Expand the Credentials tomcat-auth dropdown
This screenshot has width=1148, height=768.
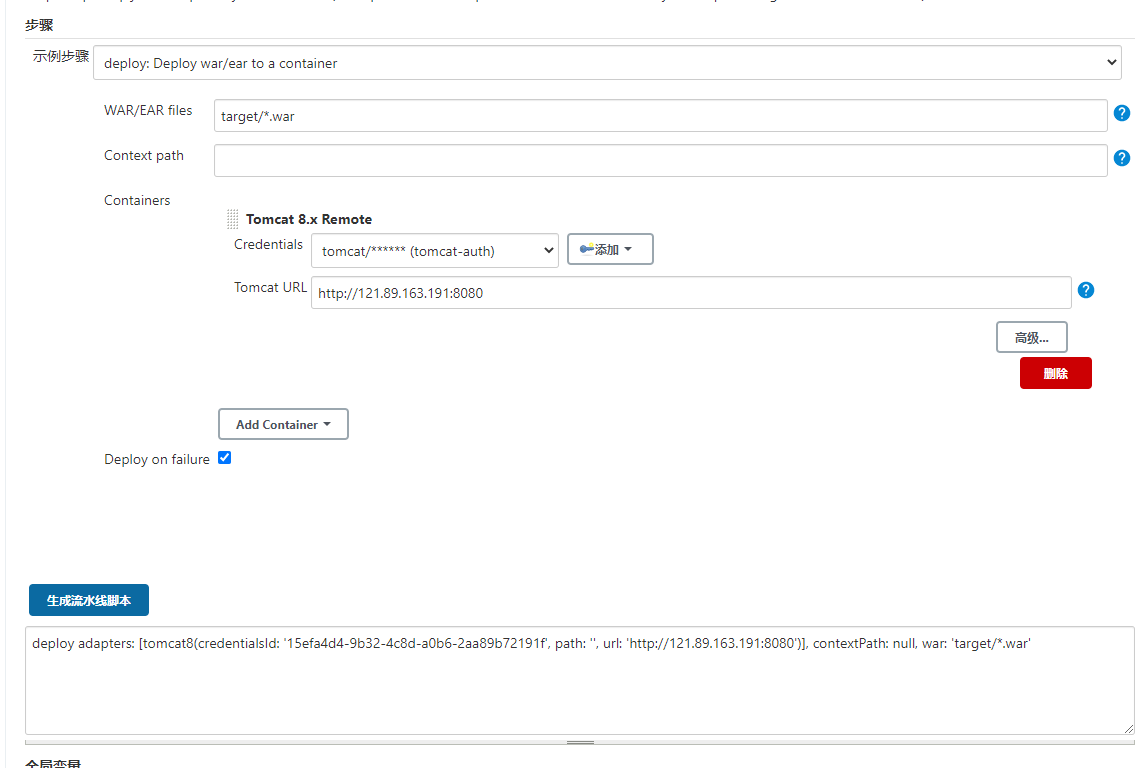click(x=434, y=251)
